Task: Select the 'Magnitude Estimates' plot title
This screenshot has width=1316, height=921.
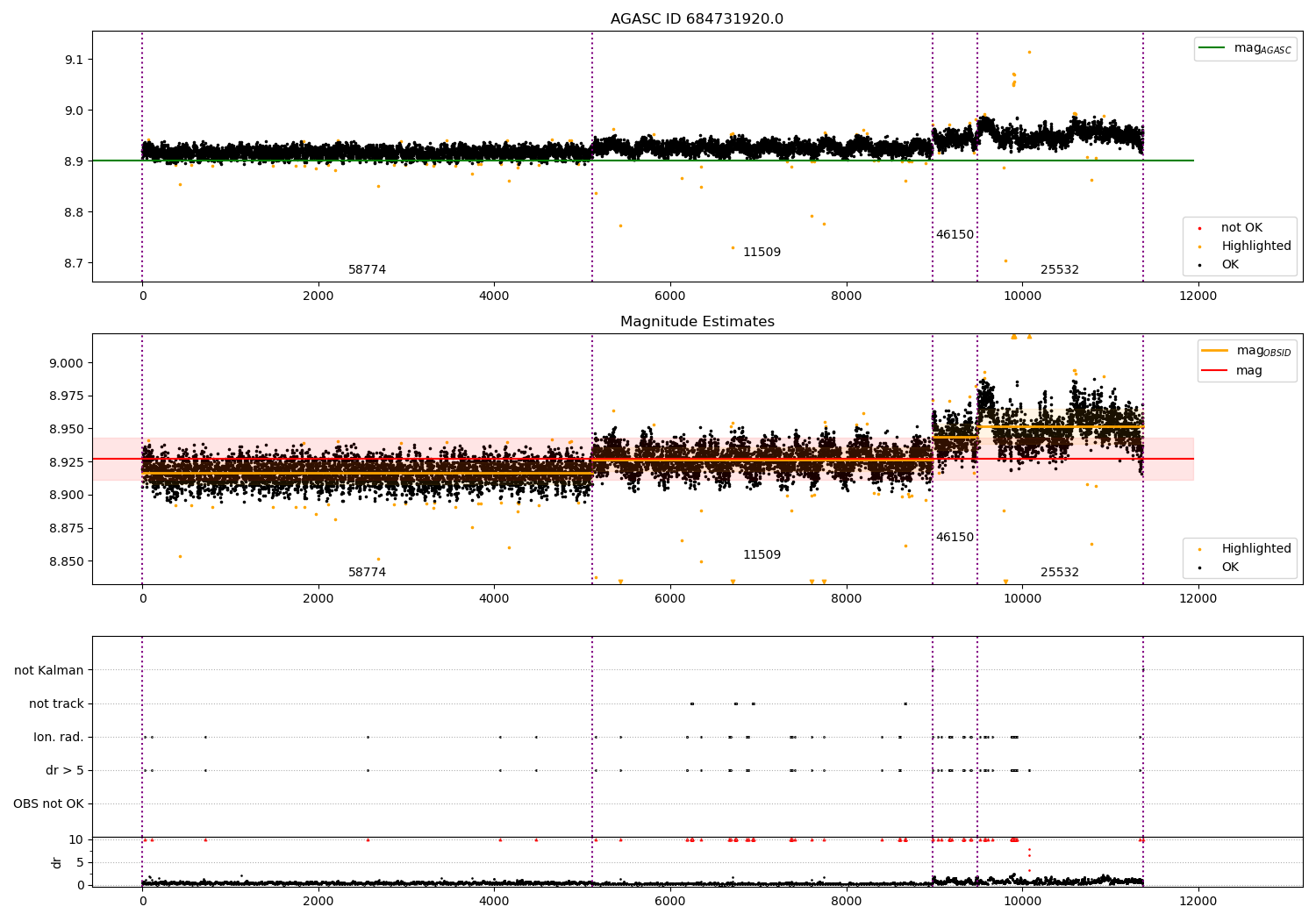Action: 697,322
